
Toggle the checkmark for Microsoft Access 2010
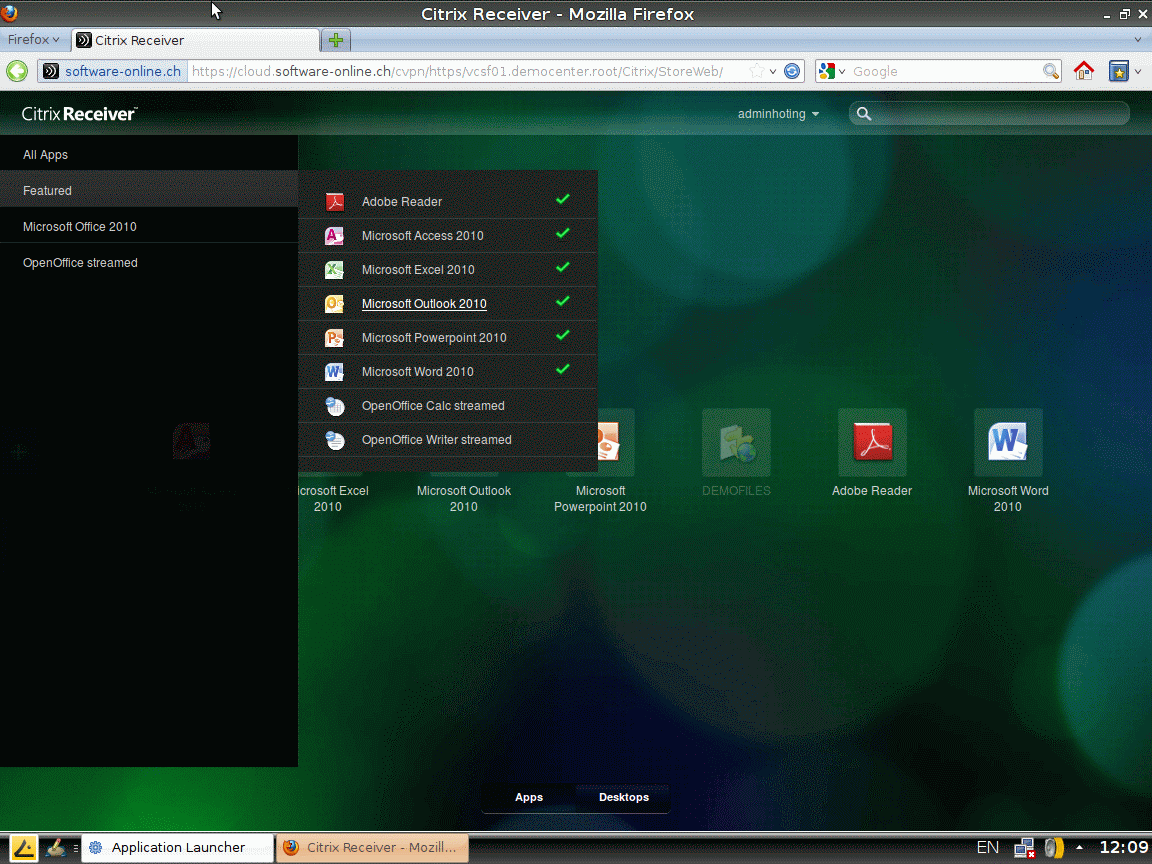coord(563,233)
